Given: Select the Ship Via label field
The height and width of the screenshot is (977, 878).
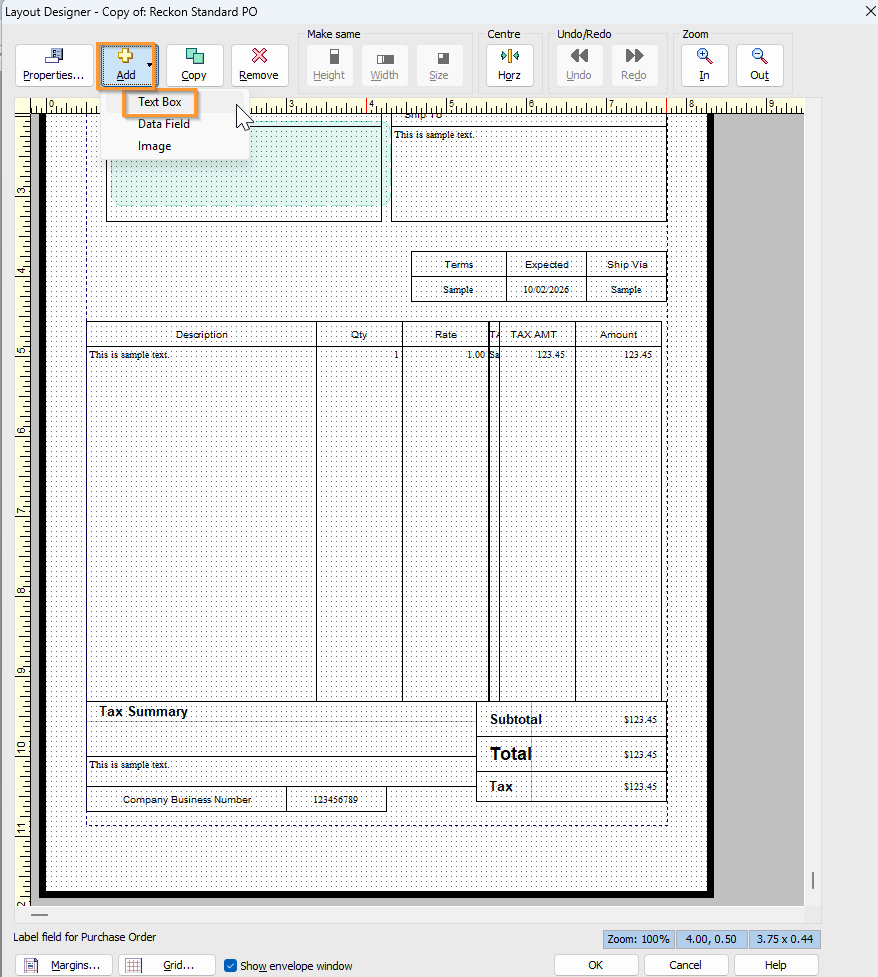Looking at the screenshot, I should (x=627, y=265).
